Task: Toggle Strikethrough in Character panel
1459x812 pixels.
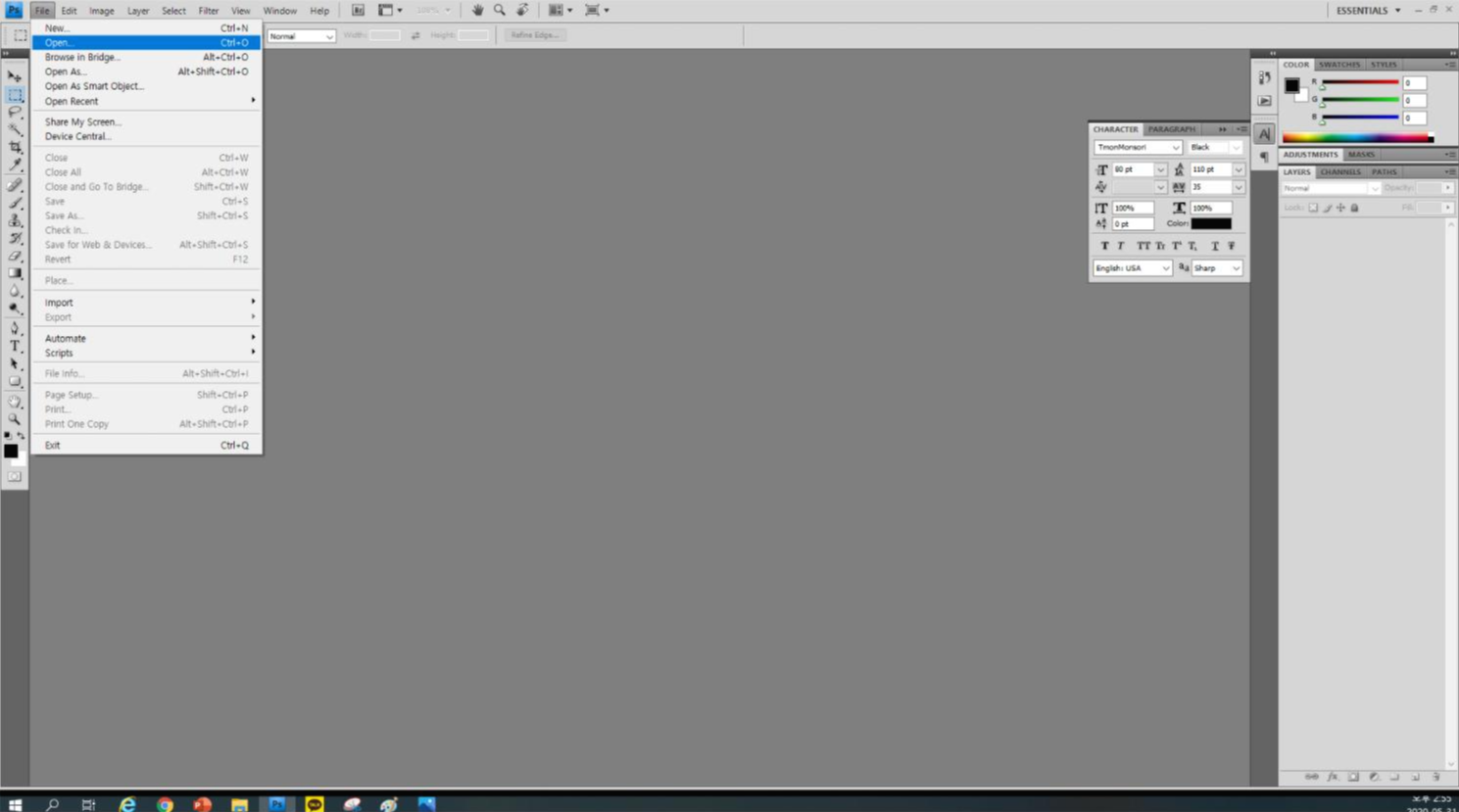Action: 1232,246
